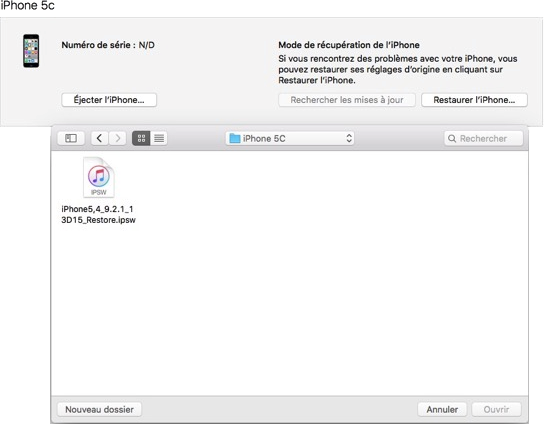Cancel the dialog with Annuler

(442, 409)
